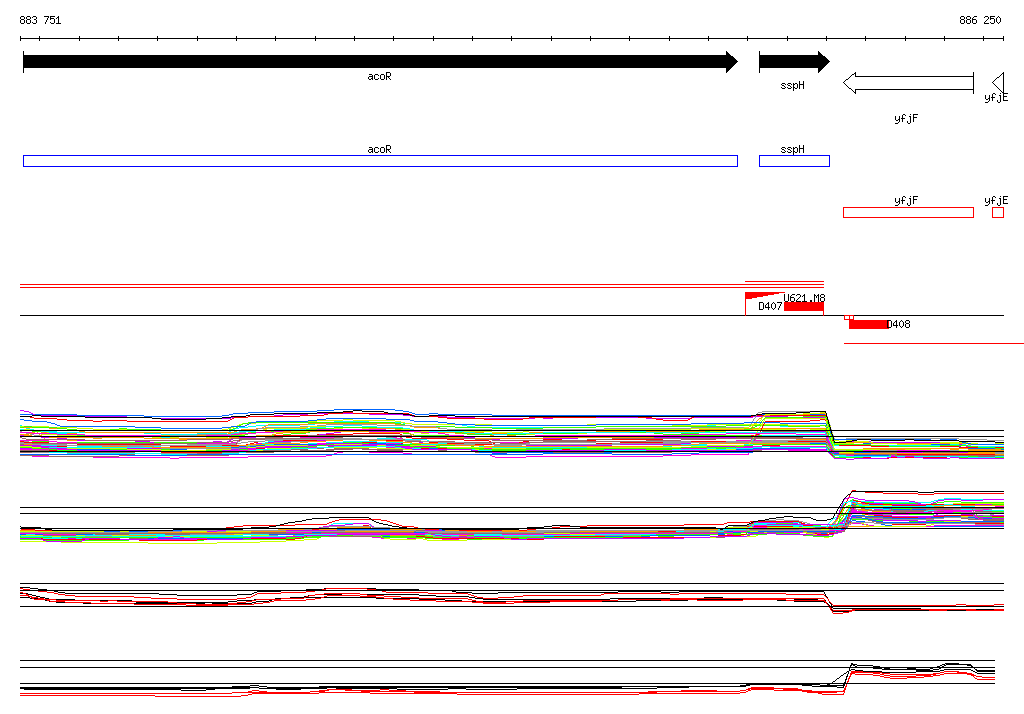The height and width of the screenshot is (714, 1024).
Task: Click the end coordinate 886 250
Action: coord(980,20)
